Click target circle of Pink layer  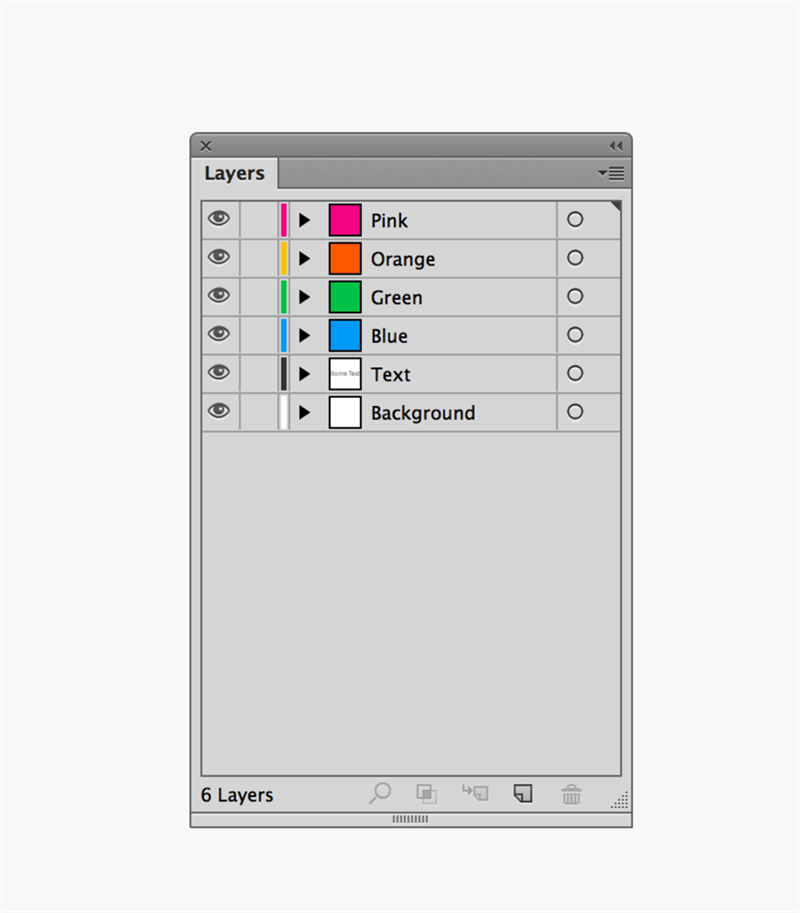[575, 220]
